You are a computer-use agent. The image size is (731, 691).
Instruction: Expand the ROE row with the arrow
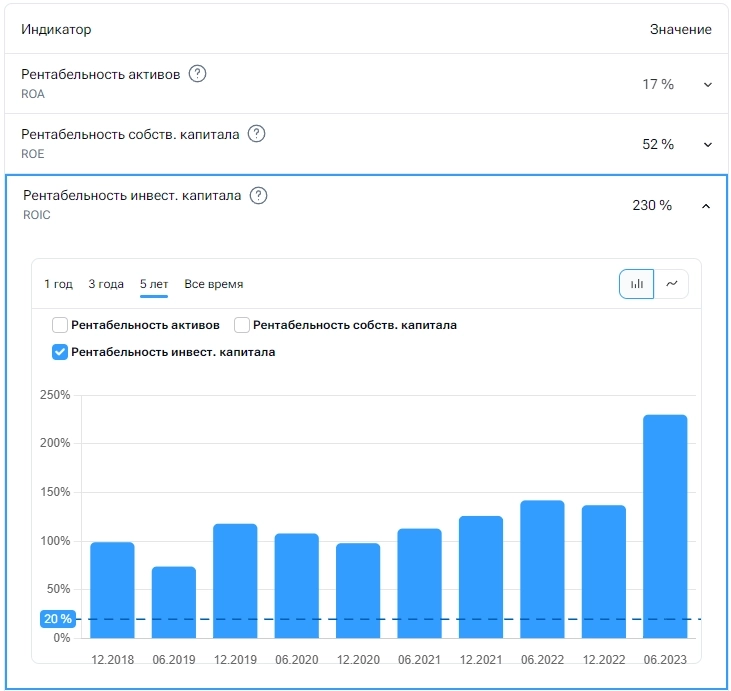coord(708,145)
